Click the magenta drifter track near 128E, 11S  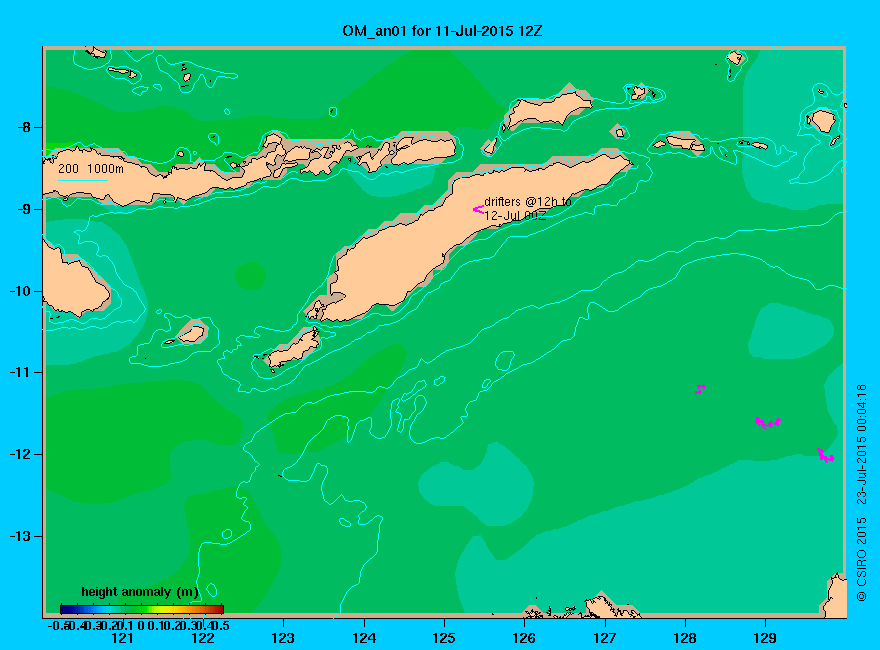click(x=700, y=389)
